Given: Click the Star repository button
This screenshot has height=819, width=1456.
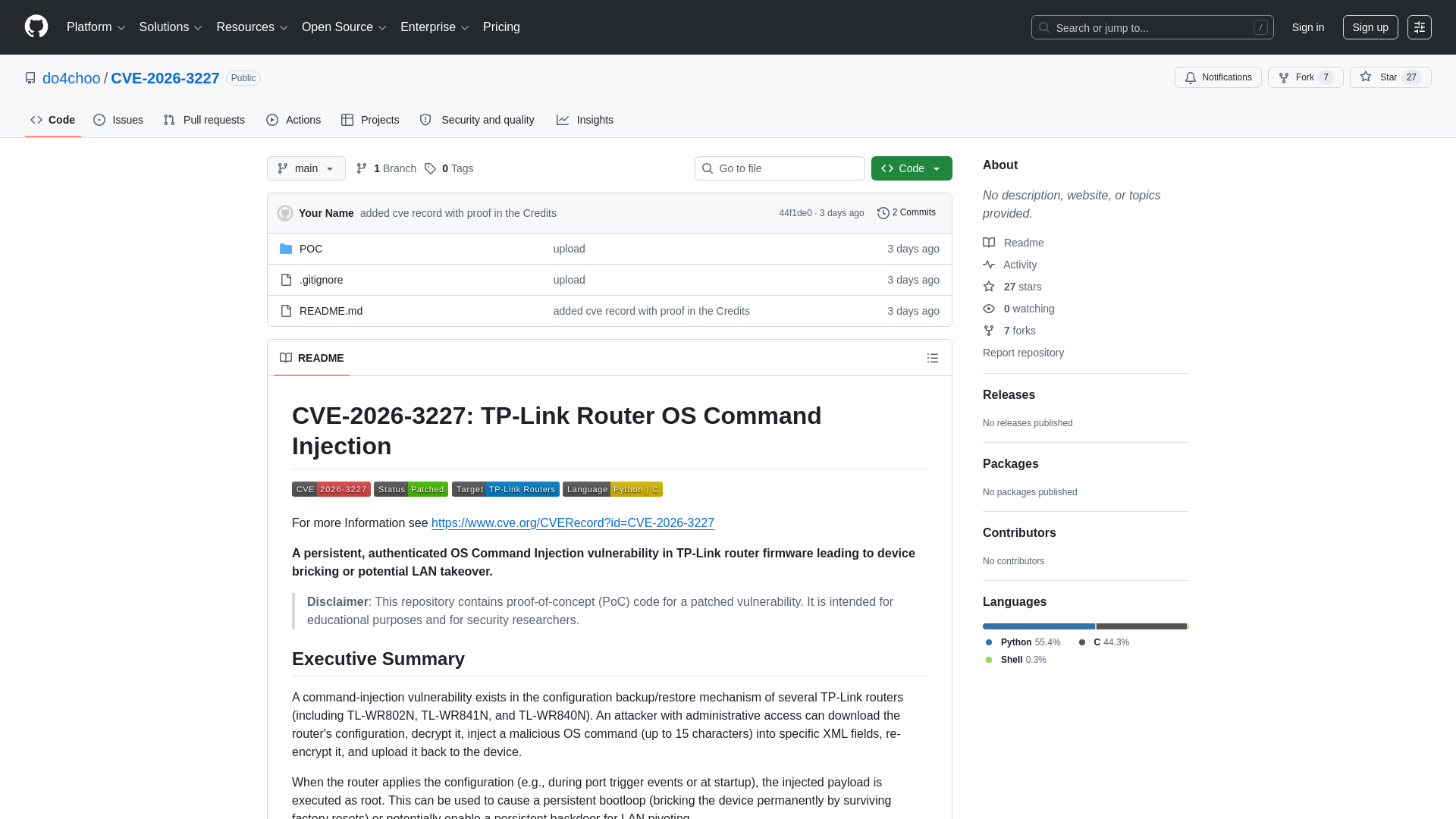Looking at the screenshot, I should point(1390,77).
